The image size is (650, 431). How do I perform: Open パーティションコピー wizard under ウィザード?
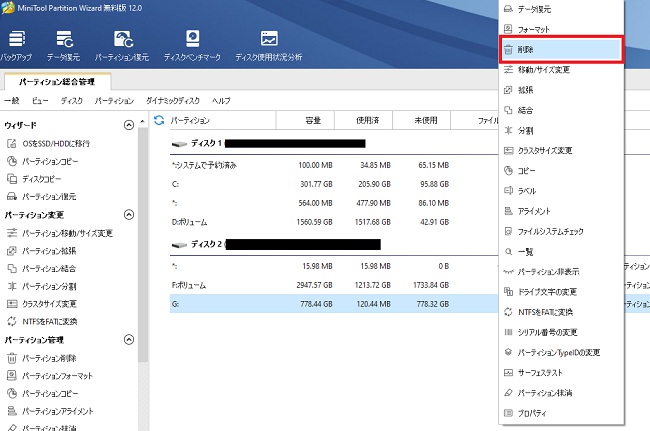pyautogui.click(x=43, y=161)
